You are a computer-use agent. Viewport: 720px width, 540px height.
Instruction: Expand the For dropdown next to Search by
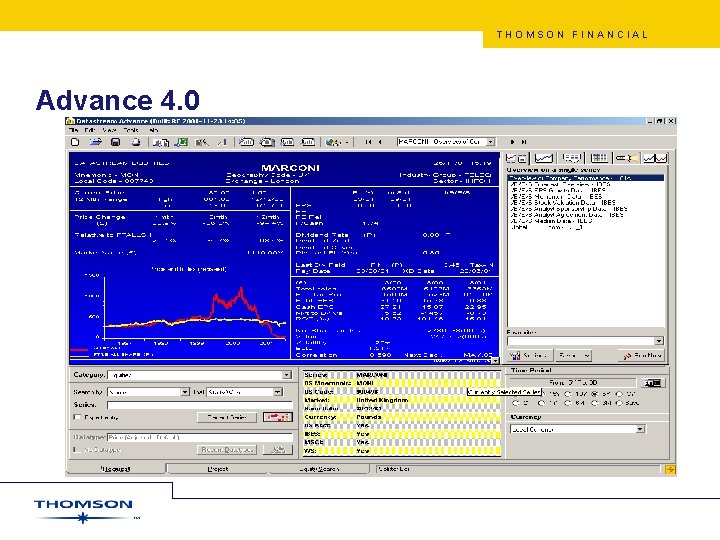pyautogui.click(x=277, y=392)
